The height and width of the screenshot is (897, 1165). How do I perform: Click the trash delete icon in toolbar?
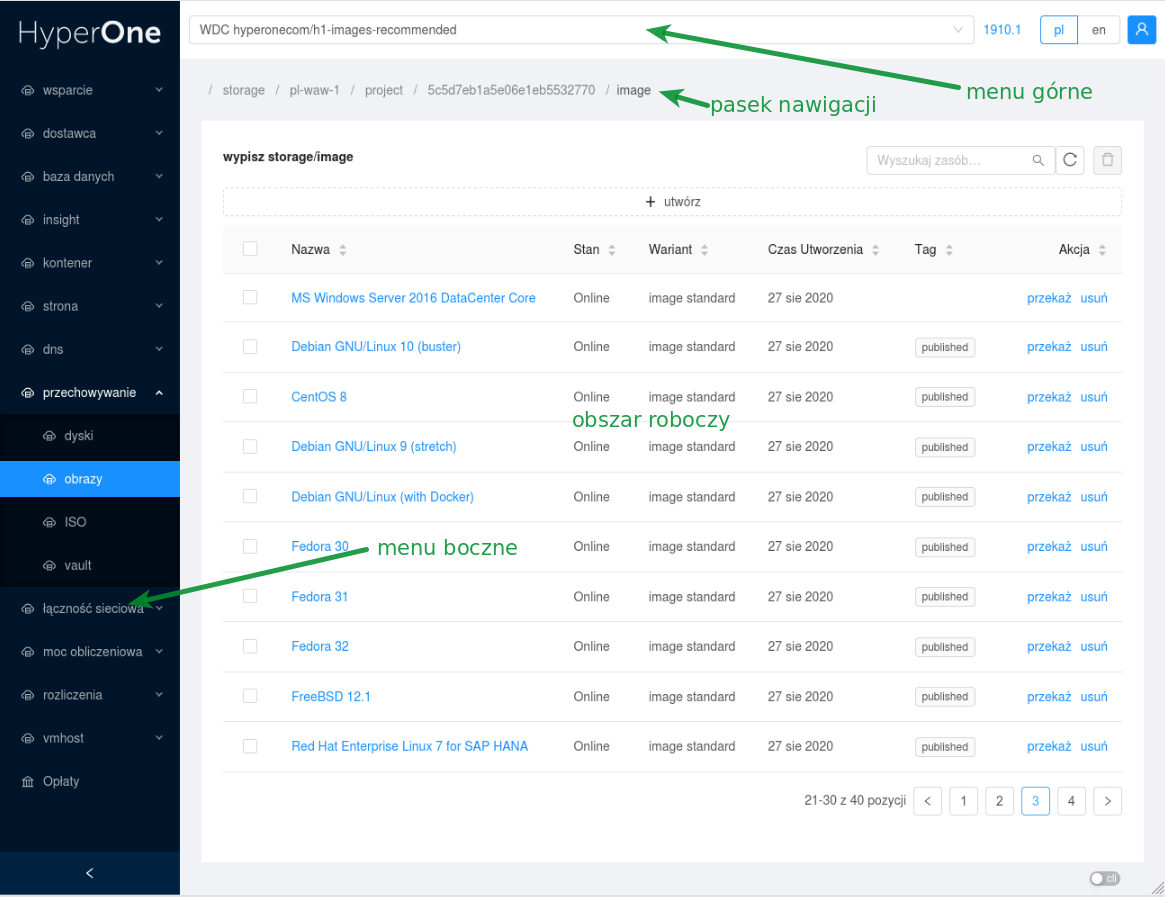coord(1107,160)
